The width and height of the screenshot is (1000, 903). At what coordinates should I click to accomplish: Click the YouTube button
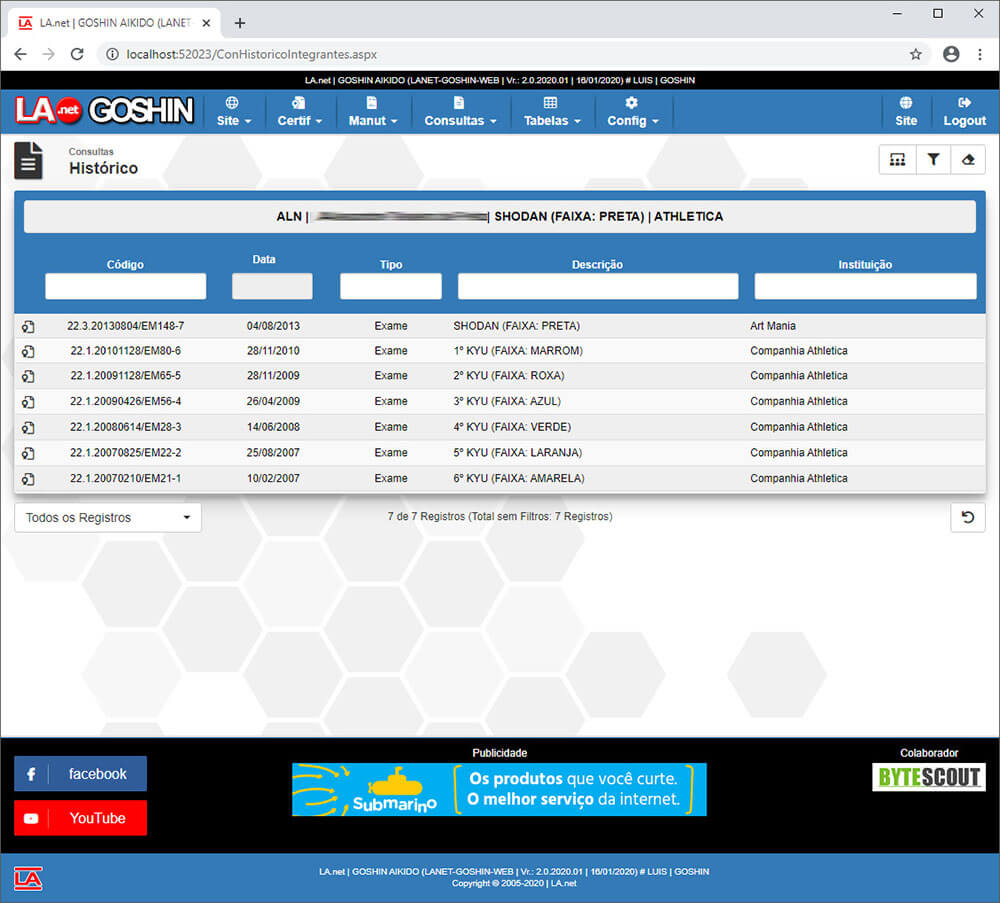80,818
